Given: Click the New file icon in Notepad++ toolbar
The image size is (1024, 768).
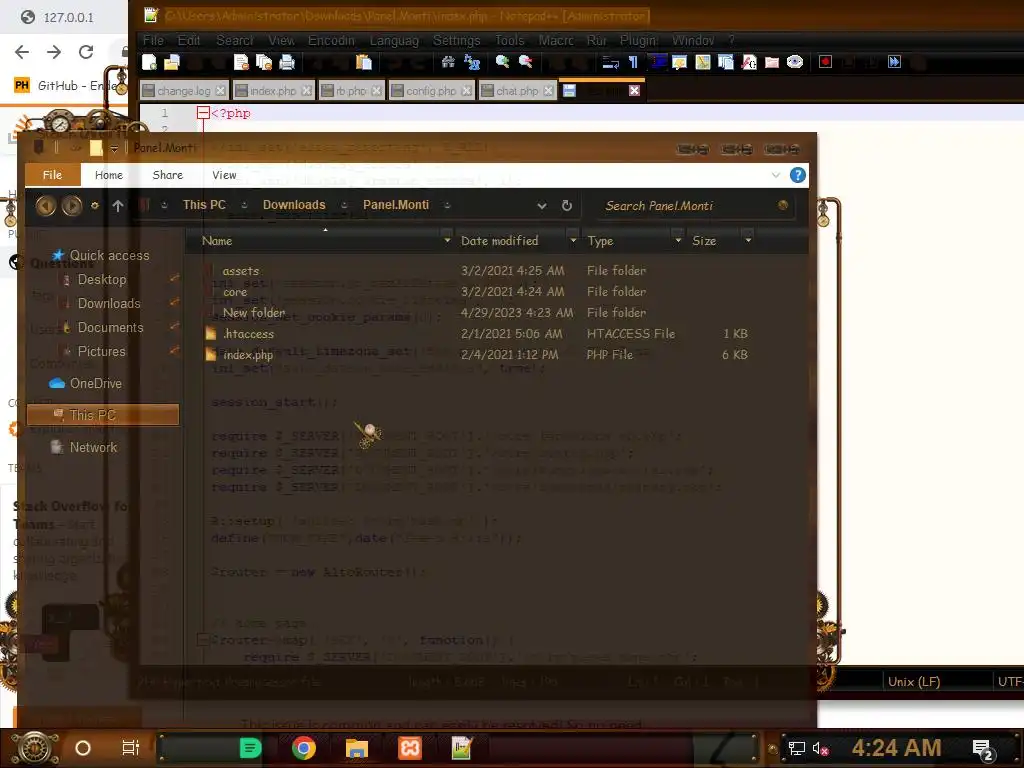Looking at the screenshot, I should point(150,62).
